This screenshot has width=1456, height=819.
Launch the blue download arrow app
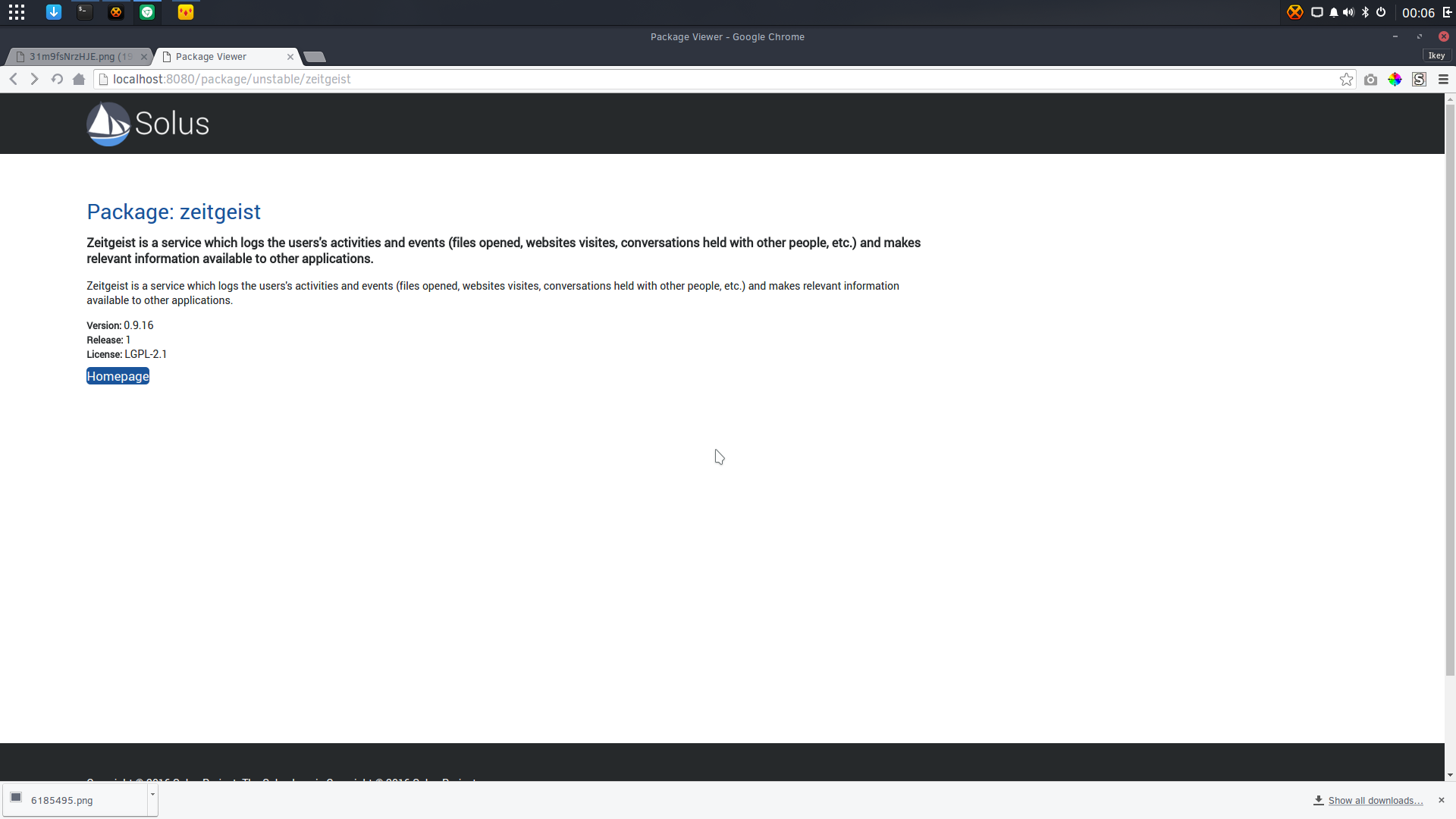(54, 12)
